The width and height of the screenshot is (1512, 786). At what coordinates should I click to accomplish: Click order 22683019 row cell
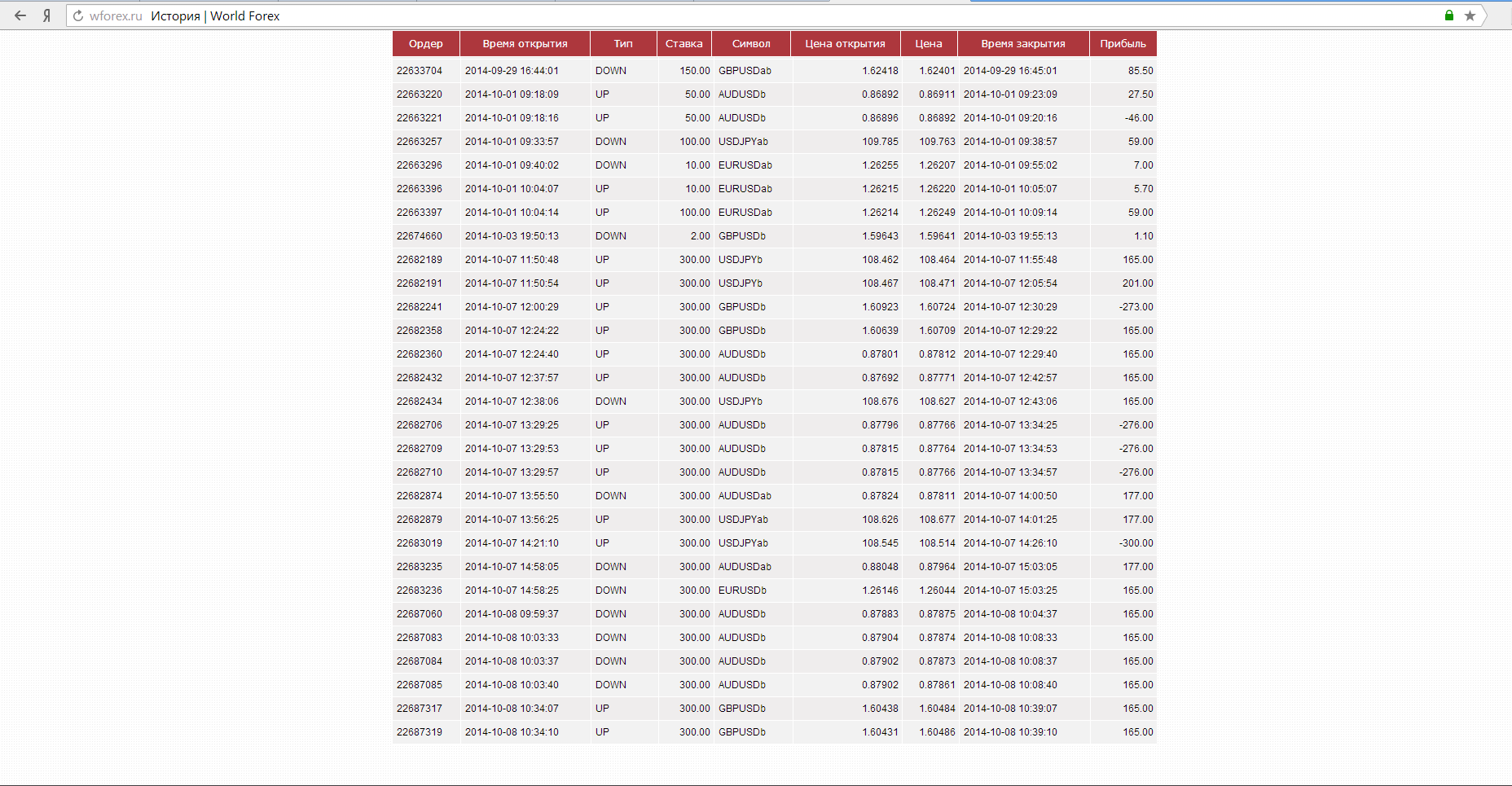[420, 543]
